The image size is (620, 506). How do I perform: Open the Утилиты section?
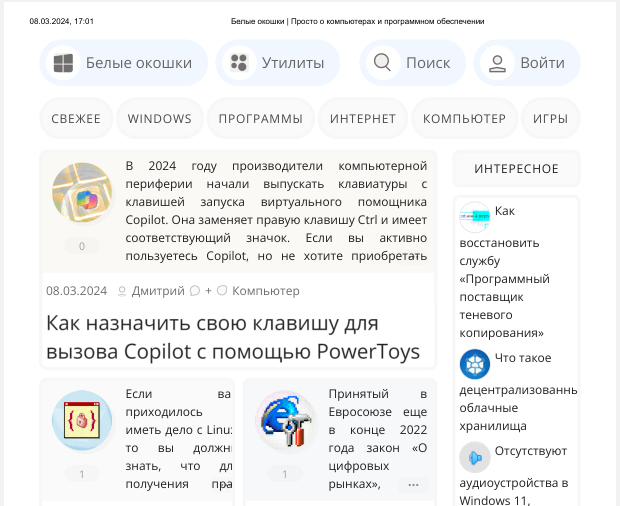(278, 63)
